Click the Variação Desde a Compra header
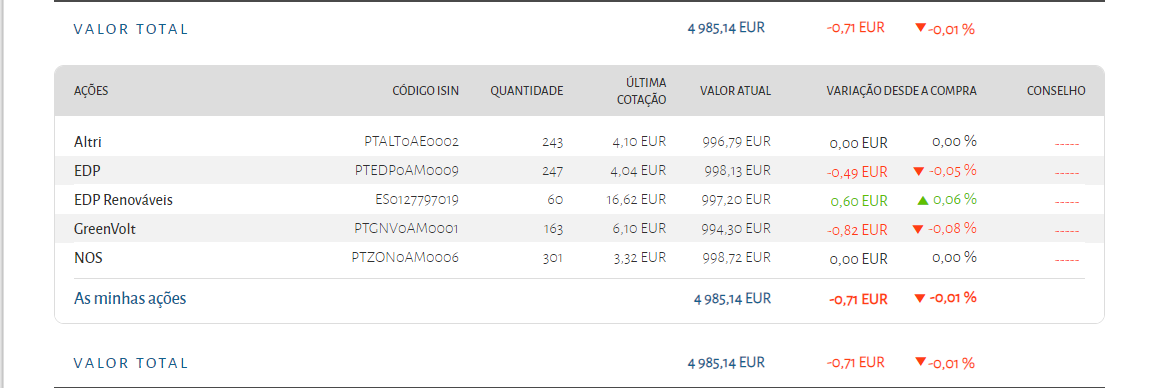Viewport: 1155px width, 388px height. coord(902,91)
